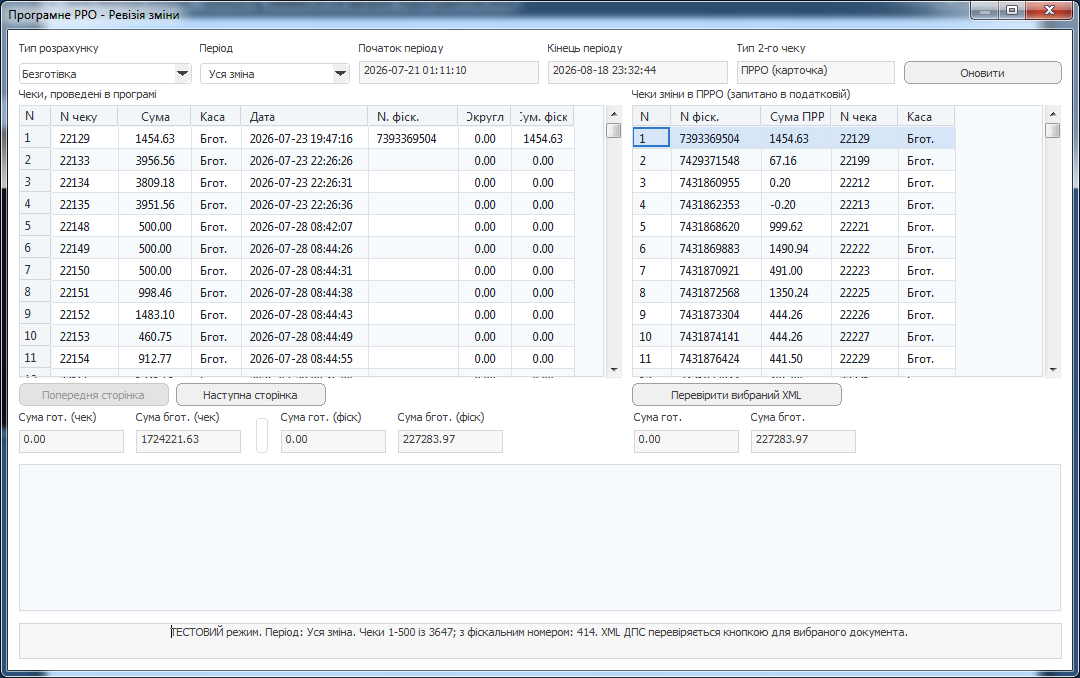Viewport: 1080px width, 678px height.
Task: Select check 22153 cell
Action: [84, 337]
